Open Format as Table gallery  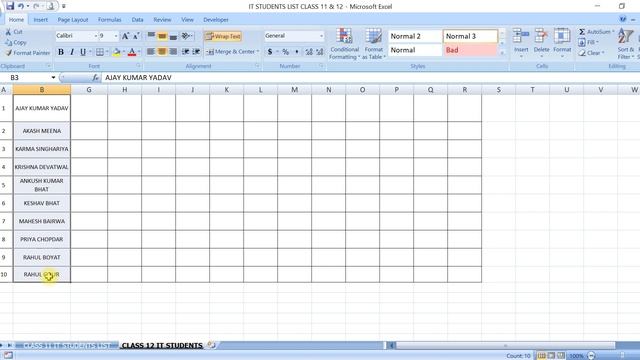coord(373,44)
